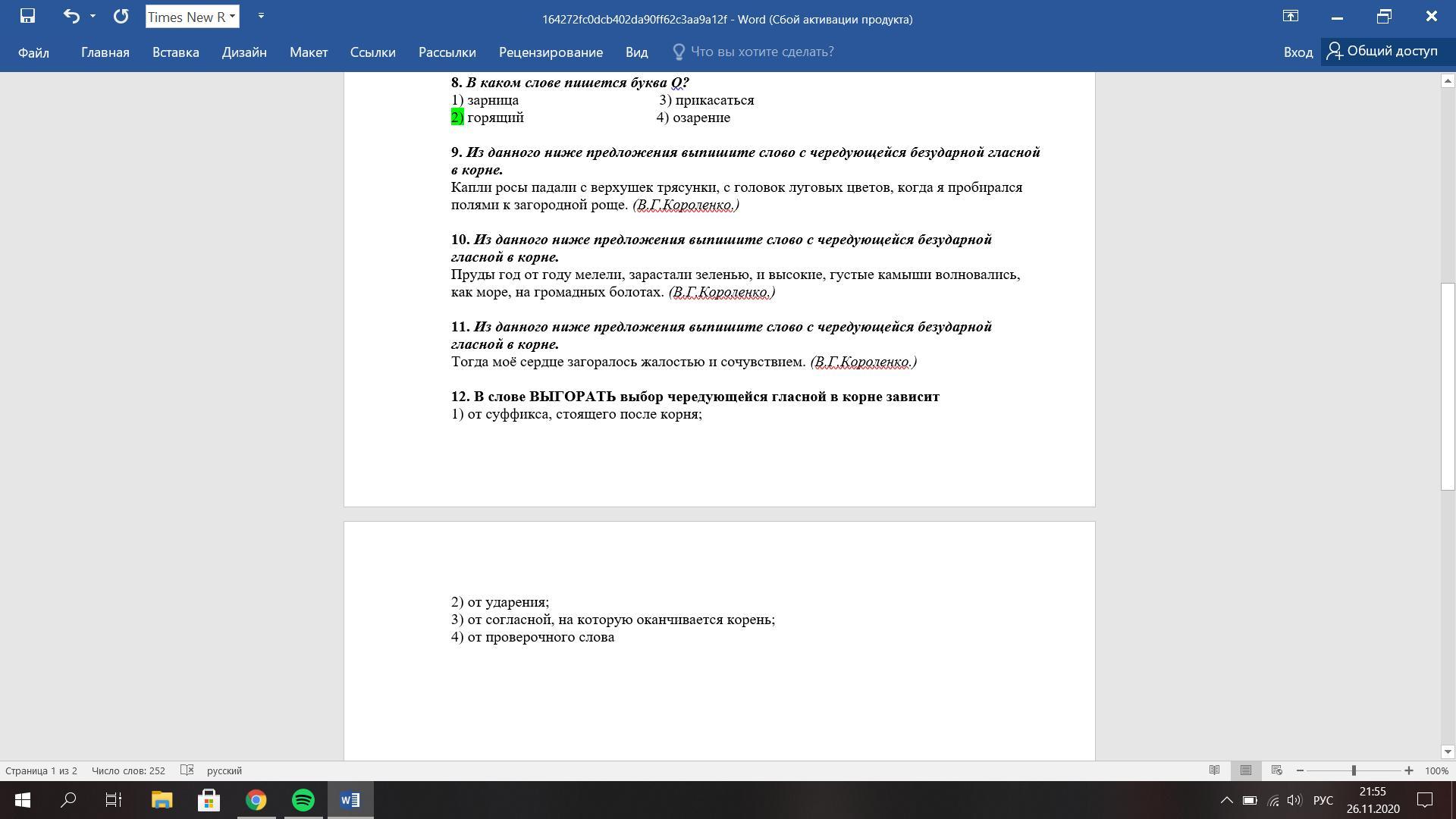
Task: Click the Redo typing icon
Action: [121, 16]
